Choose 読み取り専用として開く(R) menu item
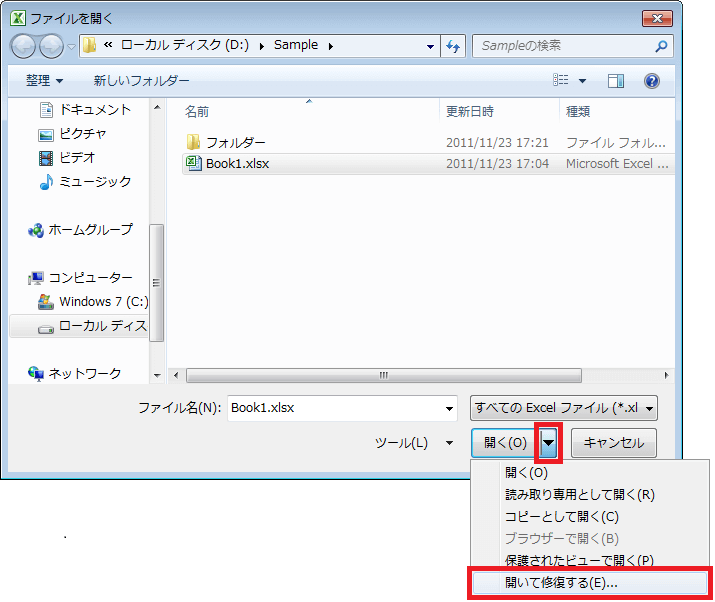The height and width of the screenshot is (602, 715). point(590,495)
